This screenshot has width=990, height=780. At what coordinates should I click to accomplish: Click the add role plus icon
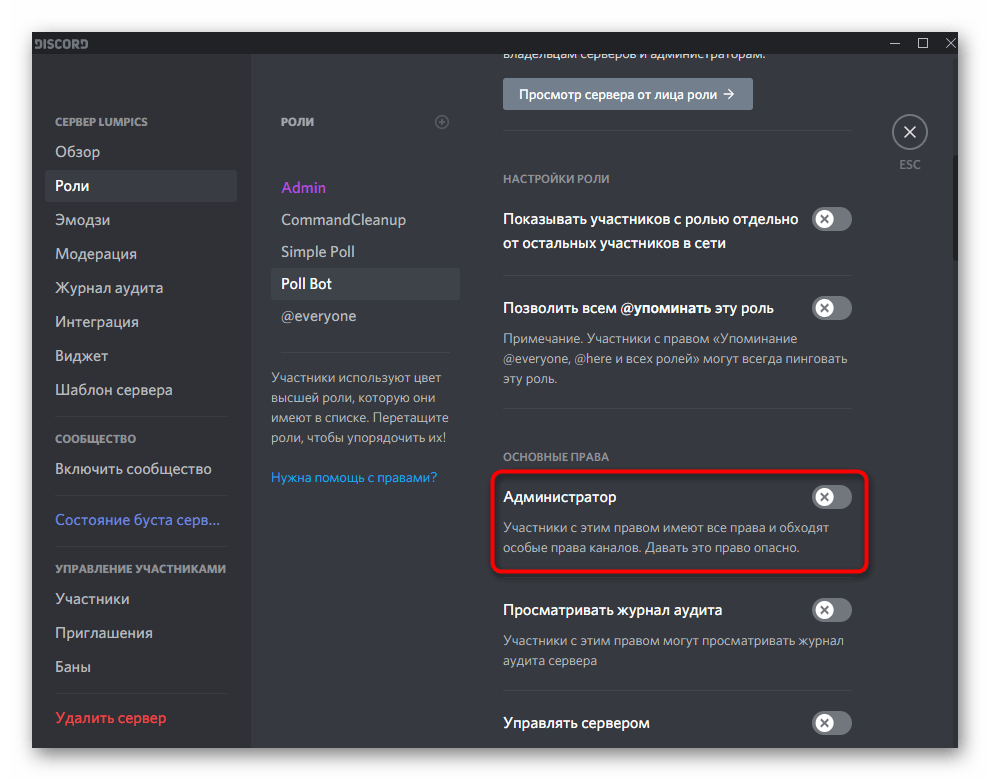tap(442, 122)
